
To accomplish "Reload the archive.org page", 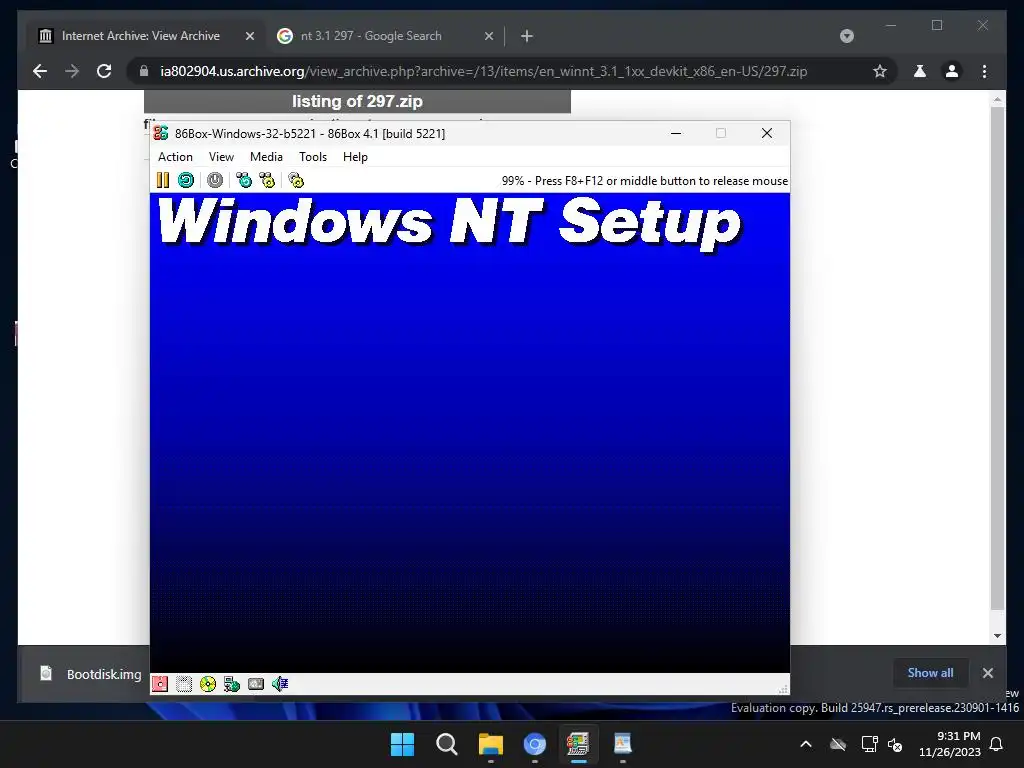I will 104,71.
